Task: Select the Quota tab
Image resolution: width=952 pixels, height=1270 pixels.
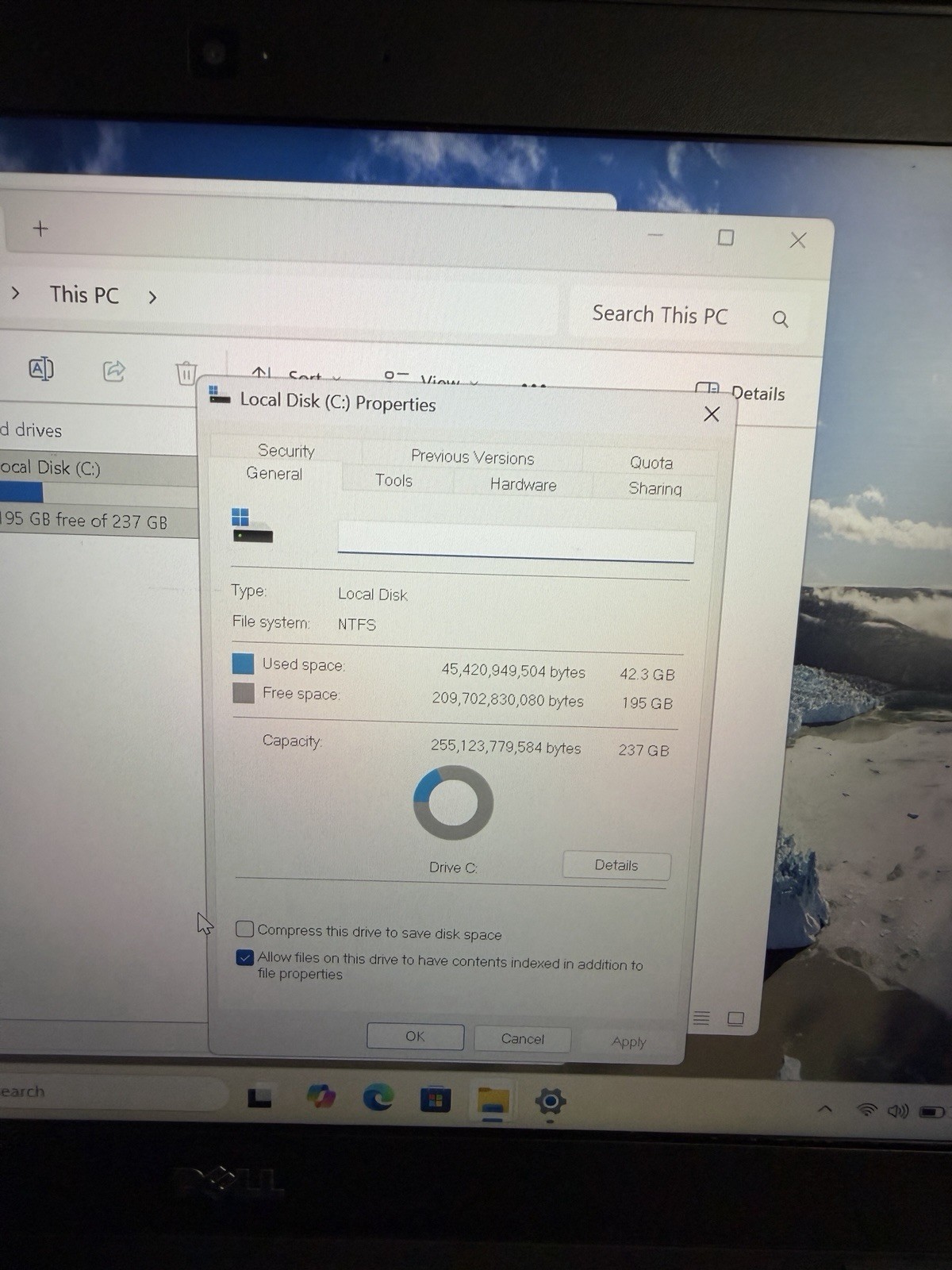Action: pyautogui.click(x=651, y=462)
